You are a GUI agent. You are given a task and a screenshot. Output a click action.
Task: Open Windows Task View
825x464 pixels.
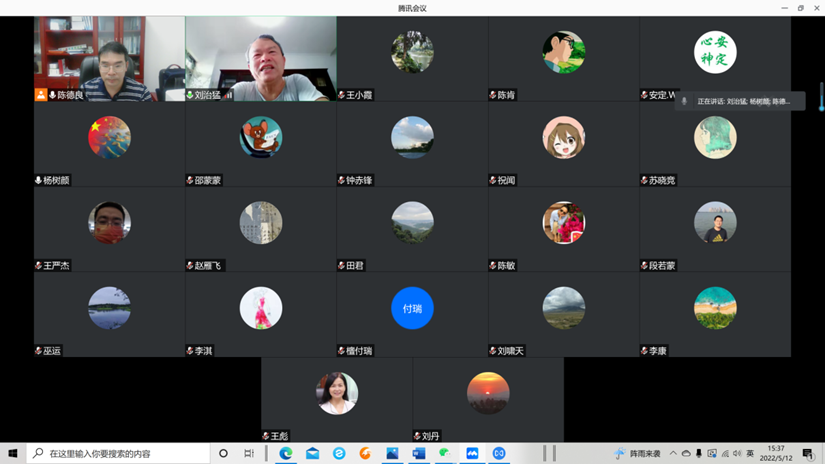[249, 453]
